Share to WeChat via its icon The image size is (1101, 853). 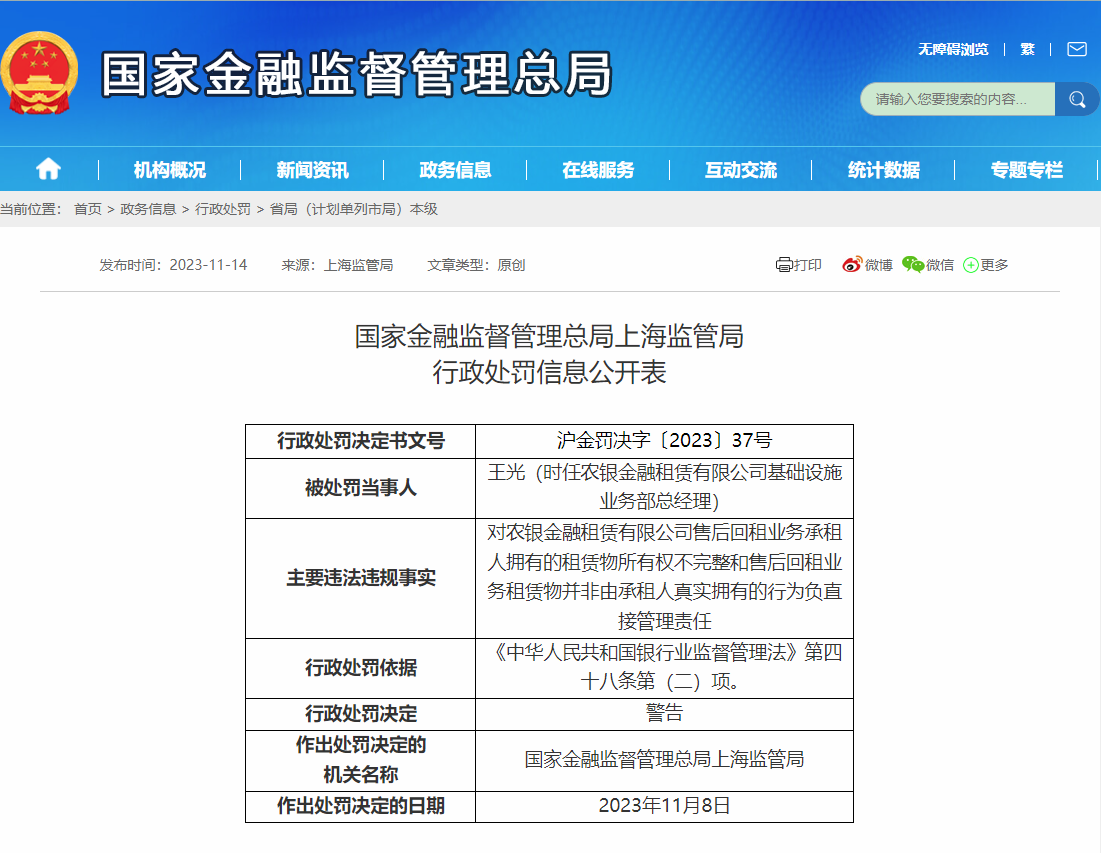pos(912,265)
